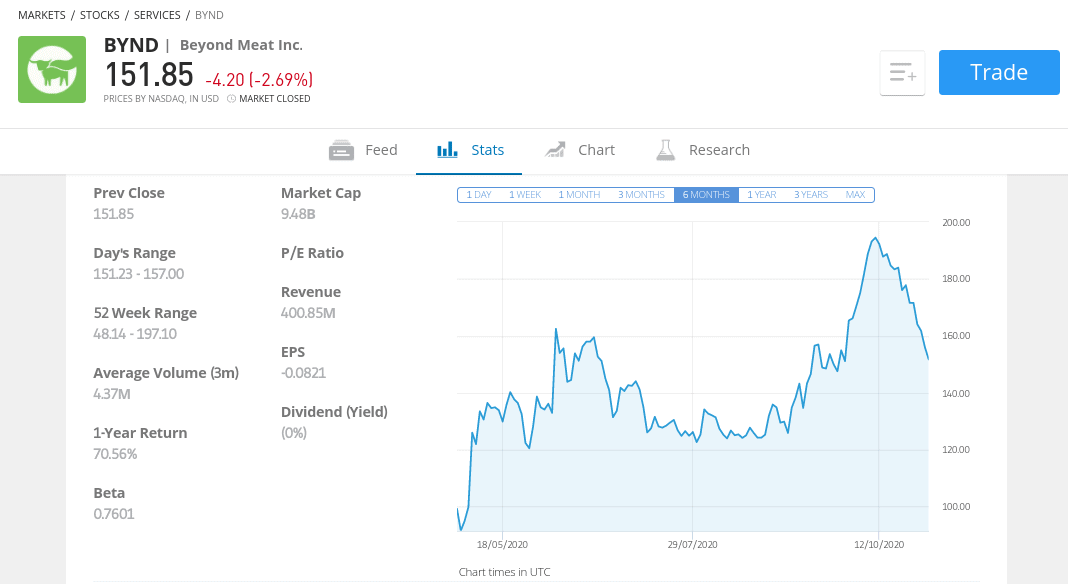Click the Beyond Meat green logo

pos(52,70)
